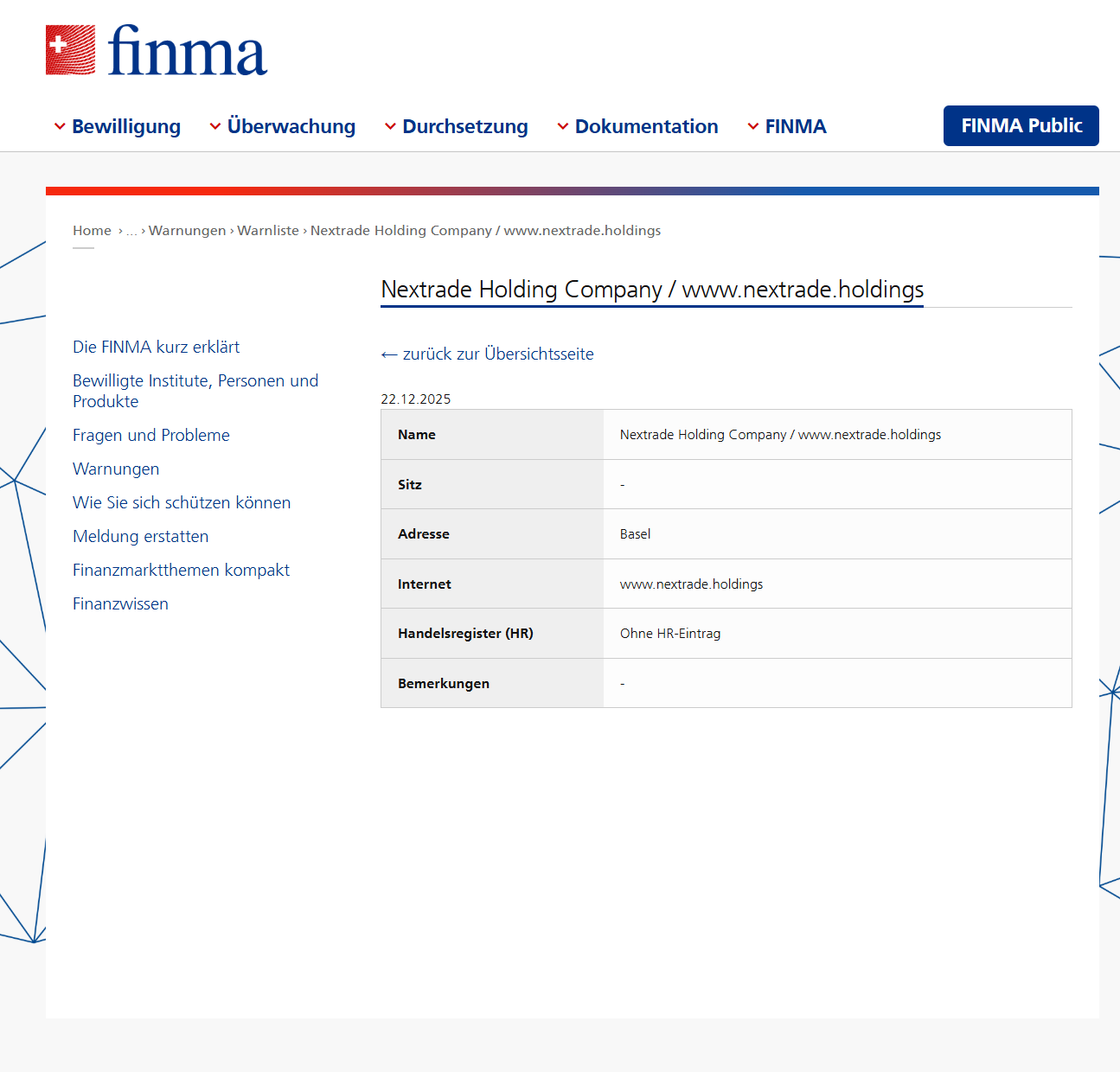Open sidebar link Fragen und Probleme

pos(151,435)
